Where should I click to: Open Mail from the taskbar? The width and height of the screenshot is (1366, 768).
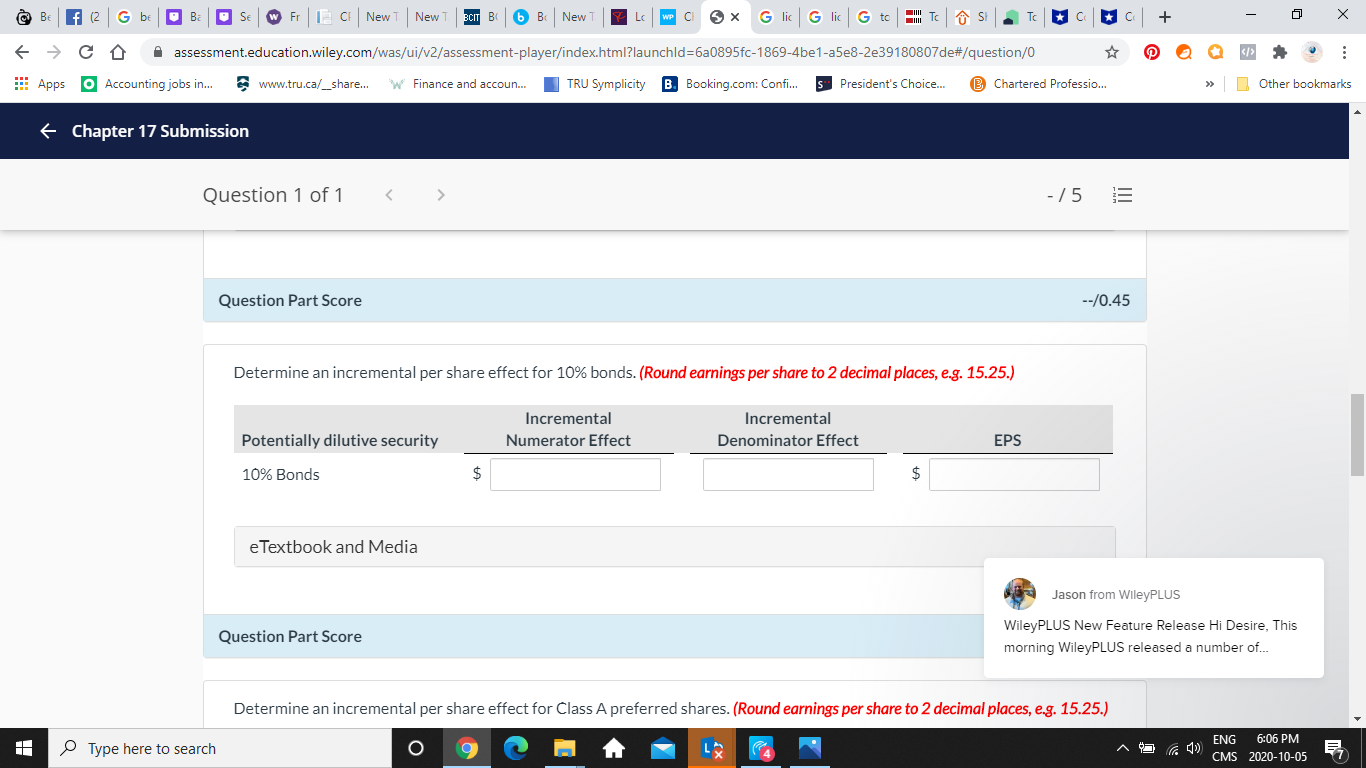663,748
